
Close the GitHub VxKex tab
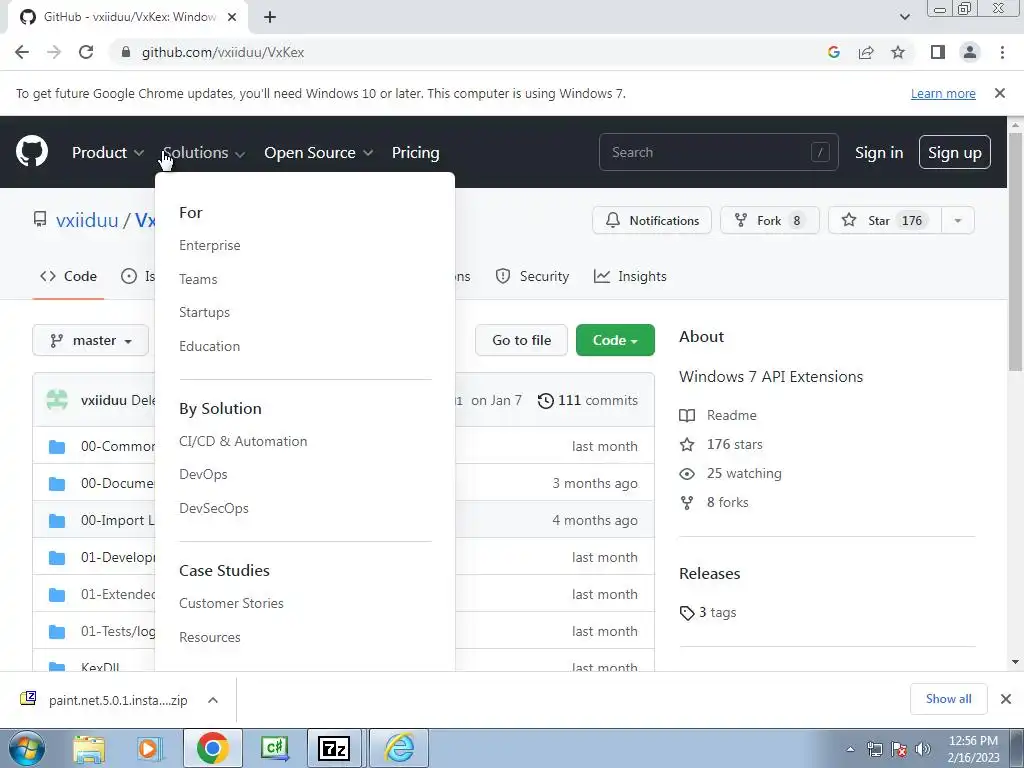232,17
